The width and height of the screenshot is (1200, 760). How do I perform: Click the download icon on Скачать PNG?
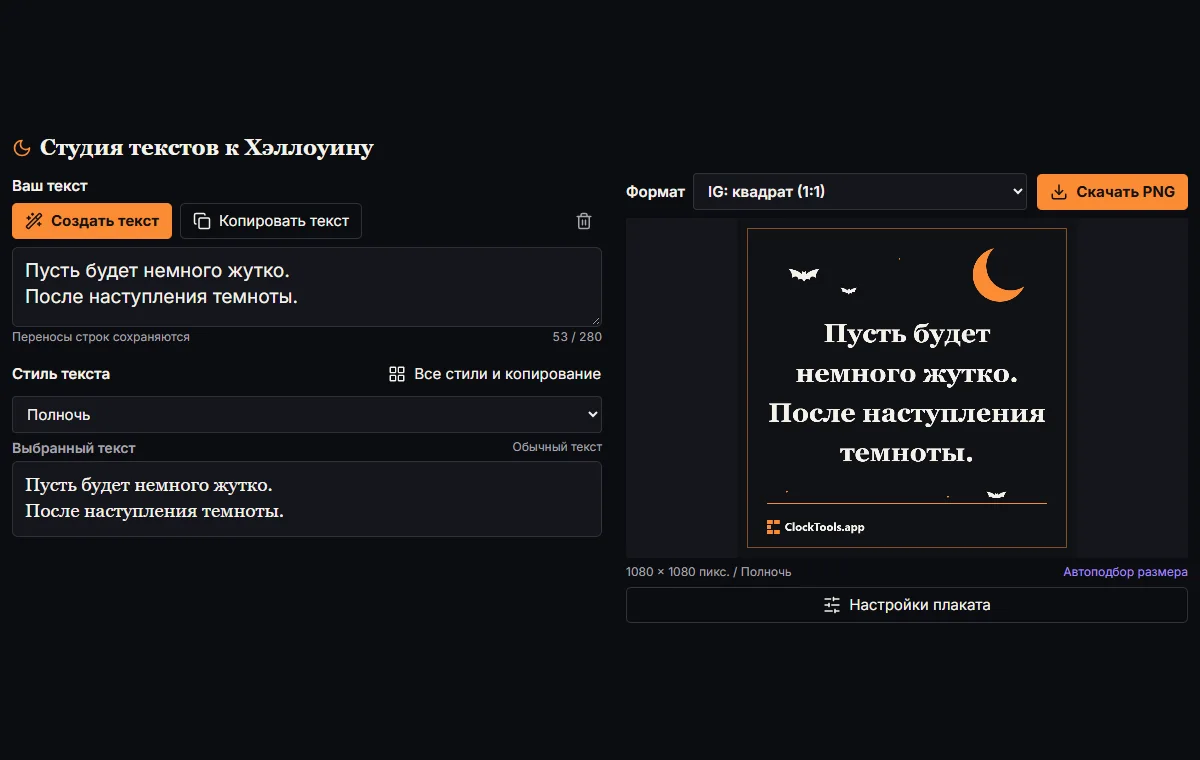point(1059,192)
